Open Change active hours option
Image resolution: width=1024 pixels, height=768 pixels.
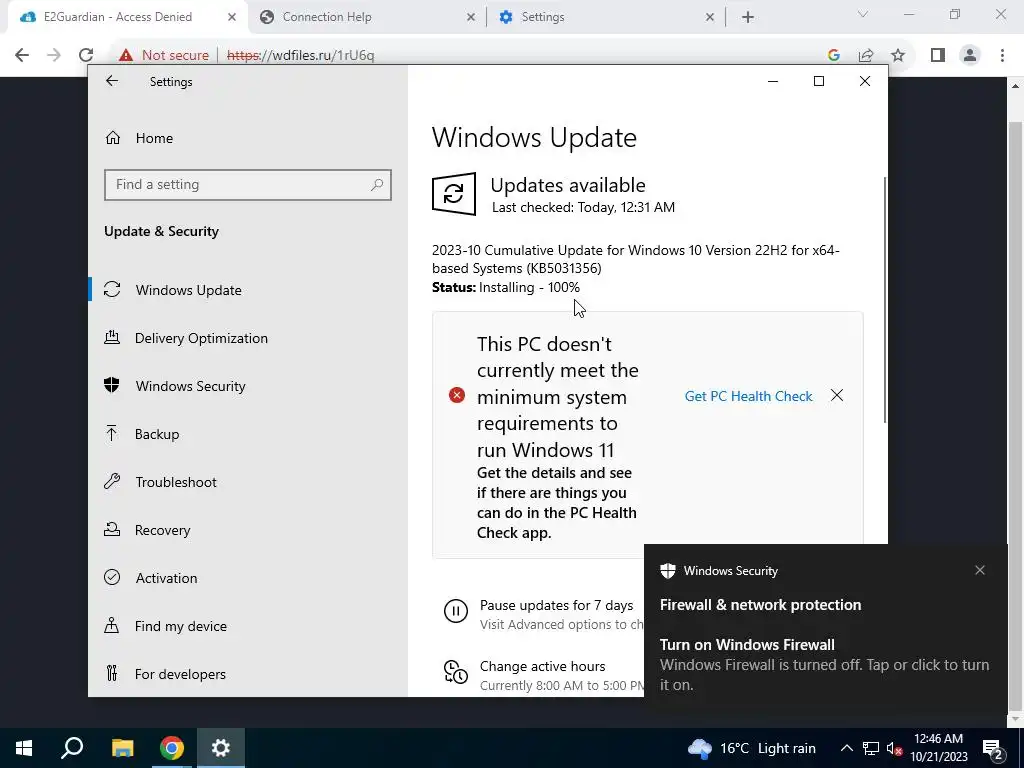[543, 666]
